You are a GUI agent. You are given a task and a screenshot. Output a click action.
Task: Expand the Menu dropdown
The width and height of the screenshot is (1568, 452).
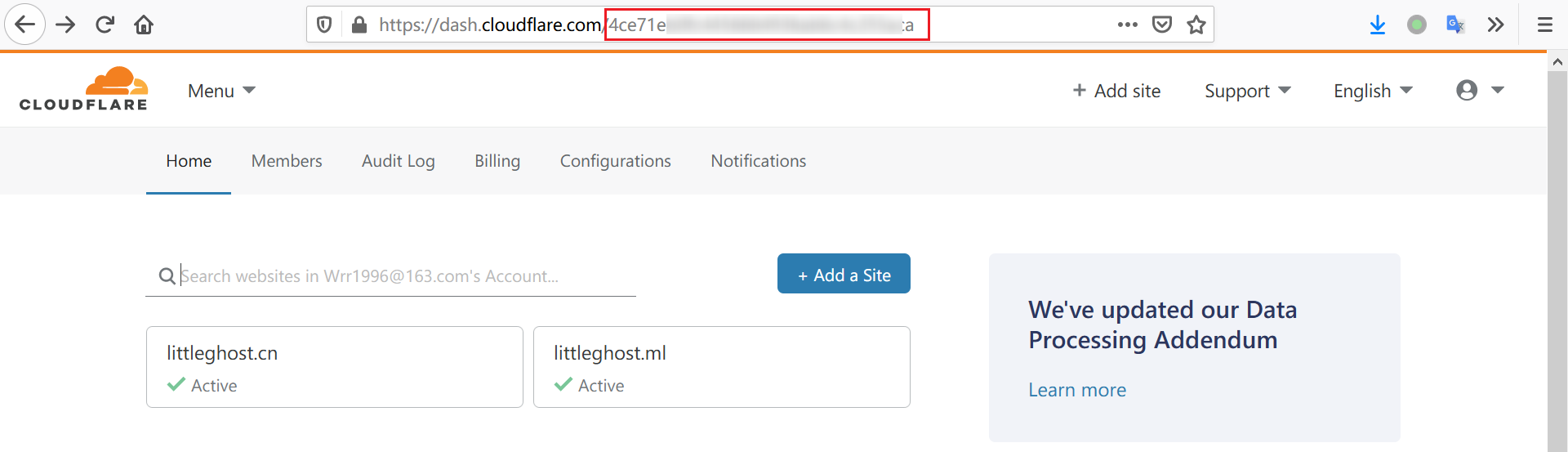pos(221,91)
